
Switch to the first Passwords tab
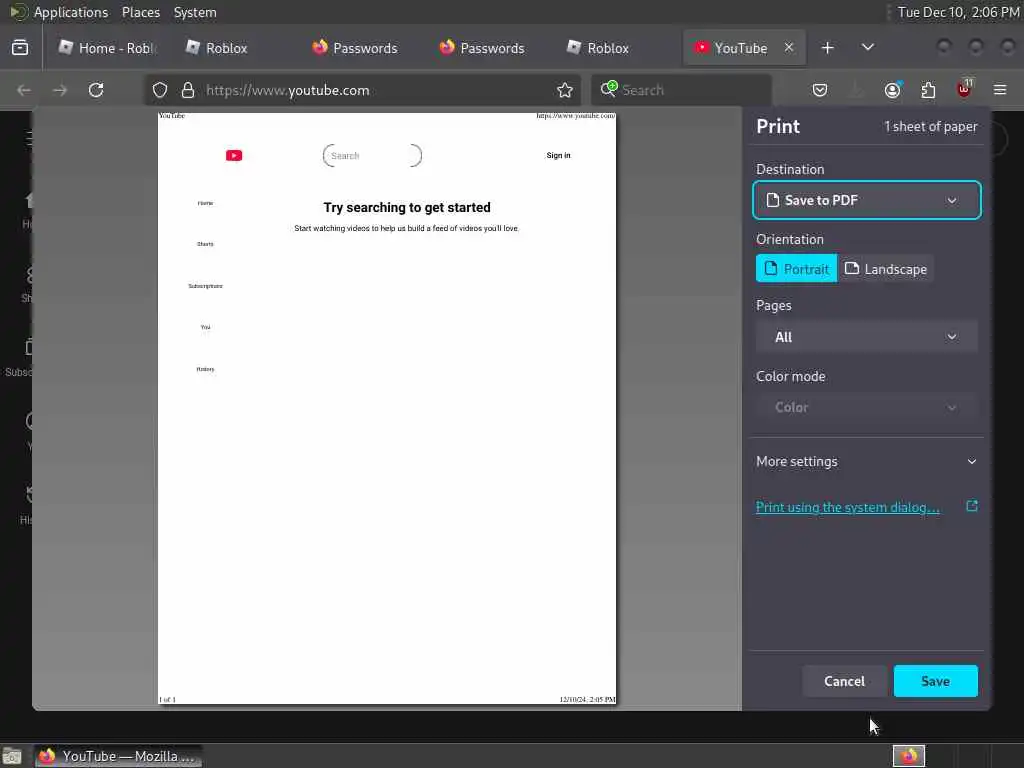[355, 48]
